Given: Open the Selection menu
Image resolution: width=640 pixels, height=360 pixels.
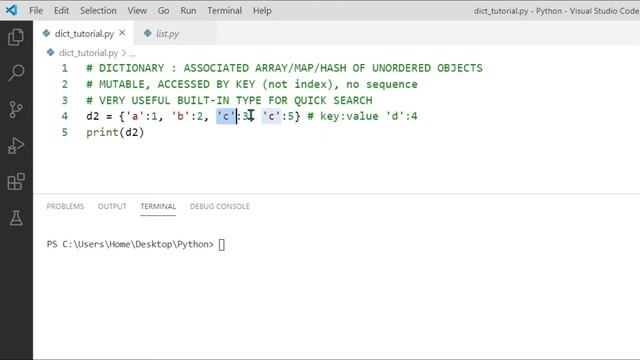Looking at the screenshot, I should pyautogui.click(x=98, y=11).
